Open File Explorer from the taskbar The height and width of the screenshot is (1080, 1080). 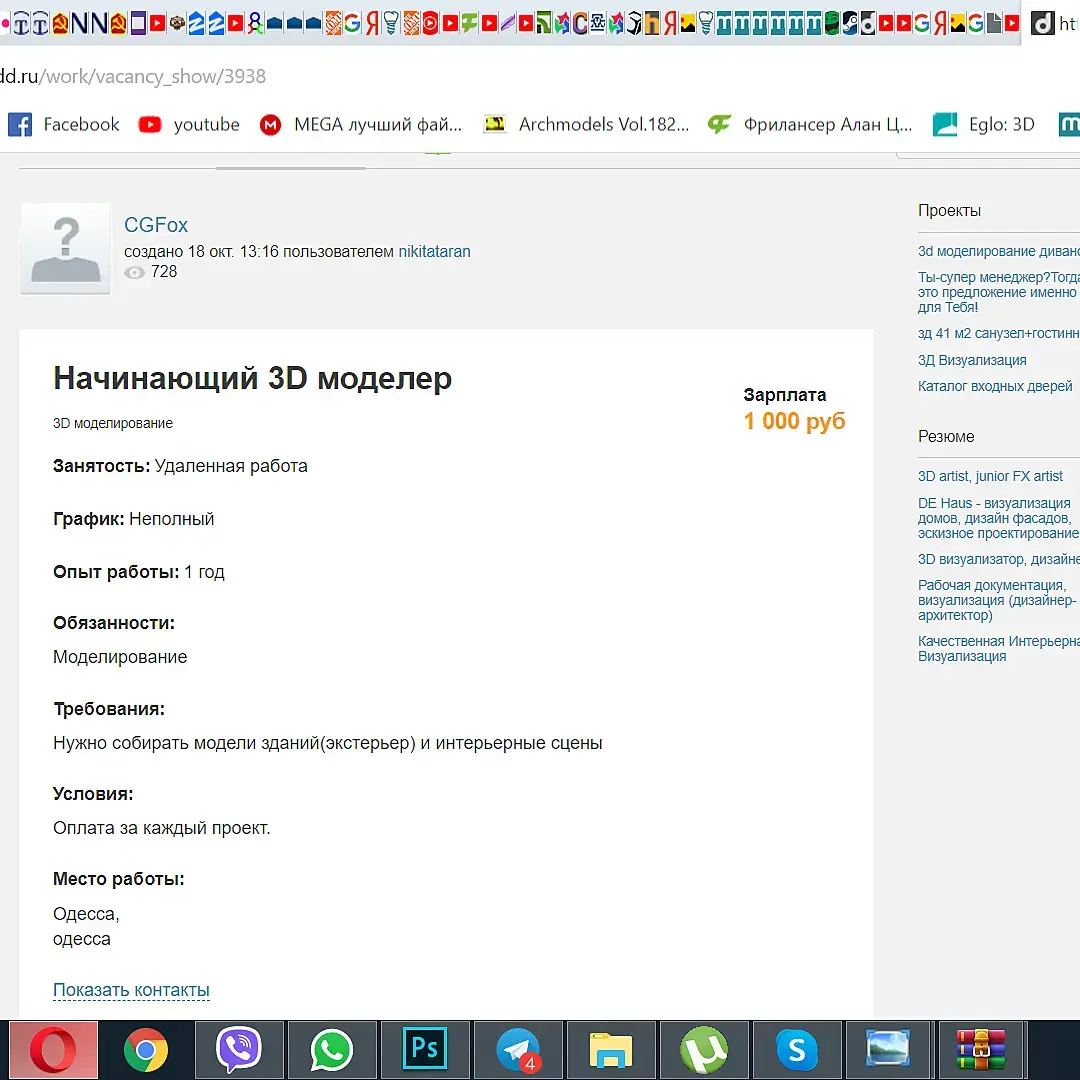[610, 1050]
